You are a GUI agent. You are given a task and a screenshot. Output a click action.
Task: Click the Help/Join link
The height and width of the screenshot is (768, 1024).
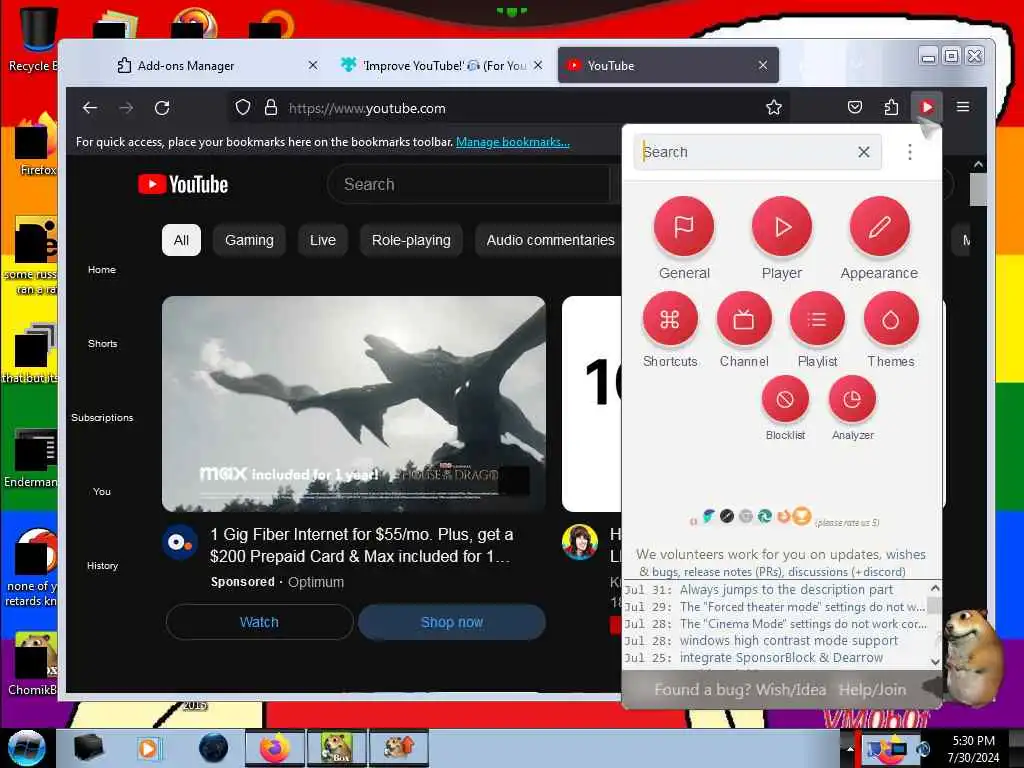[872, 689]
